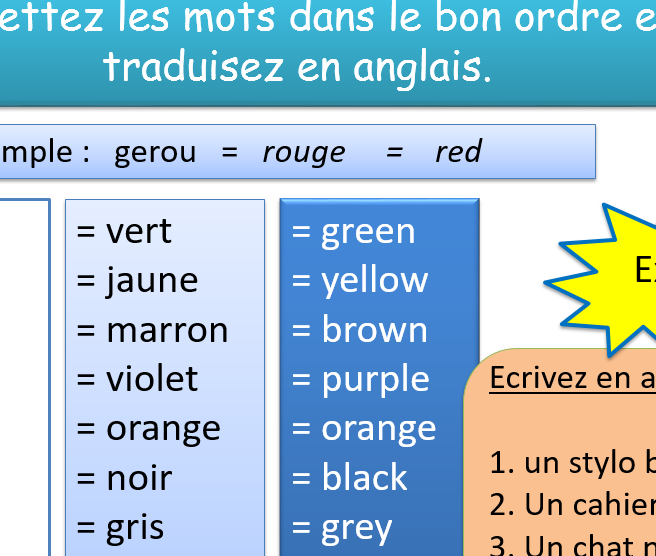Click the 'mots dans le bon ordre' title line
This screenshot has height=556, width=656.
pos(328,17)
